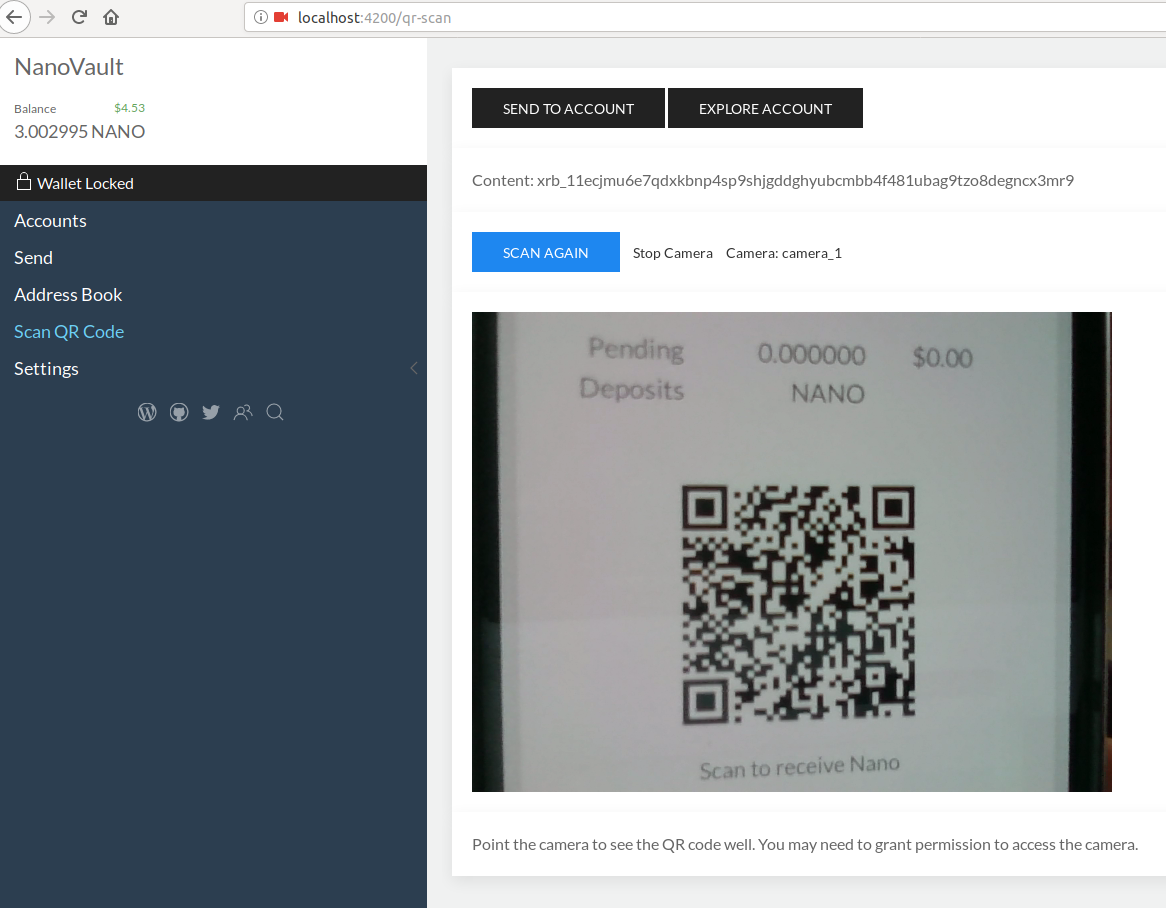Image resolution: width=1166 pixels, height=908 pixels.
Task: Click the site information circled-i icon
Action: click(x=261, y=17)
